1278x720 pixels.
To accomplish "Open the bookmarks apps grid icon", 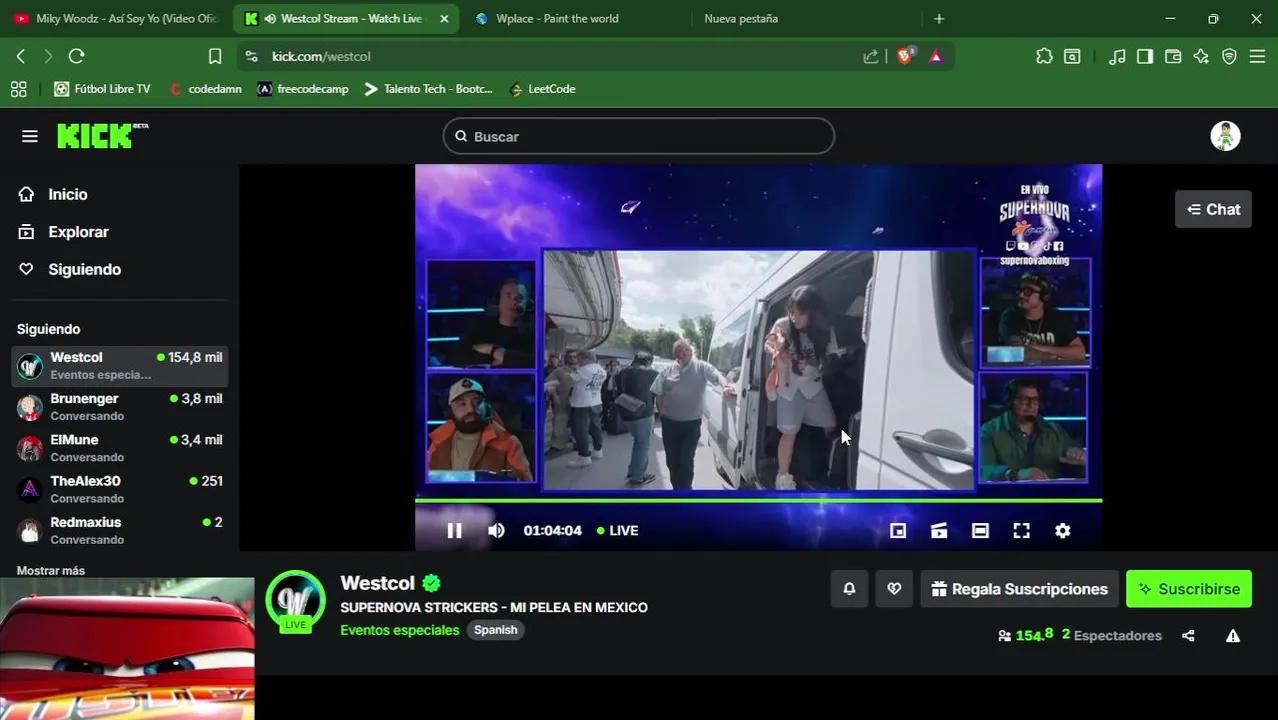I will [x=18, y=89].
